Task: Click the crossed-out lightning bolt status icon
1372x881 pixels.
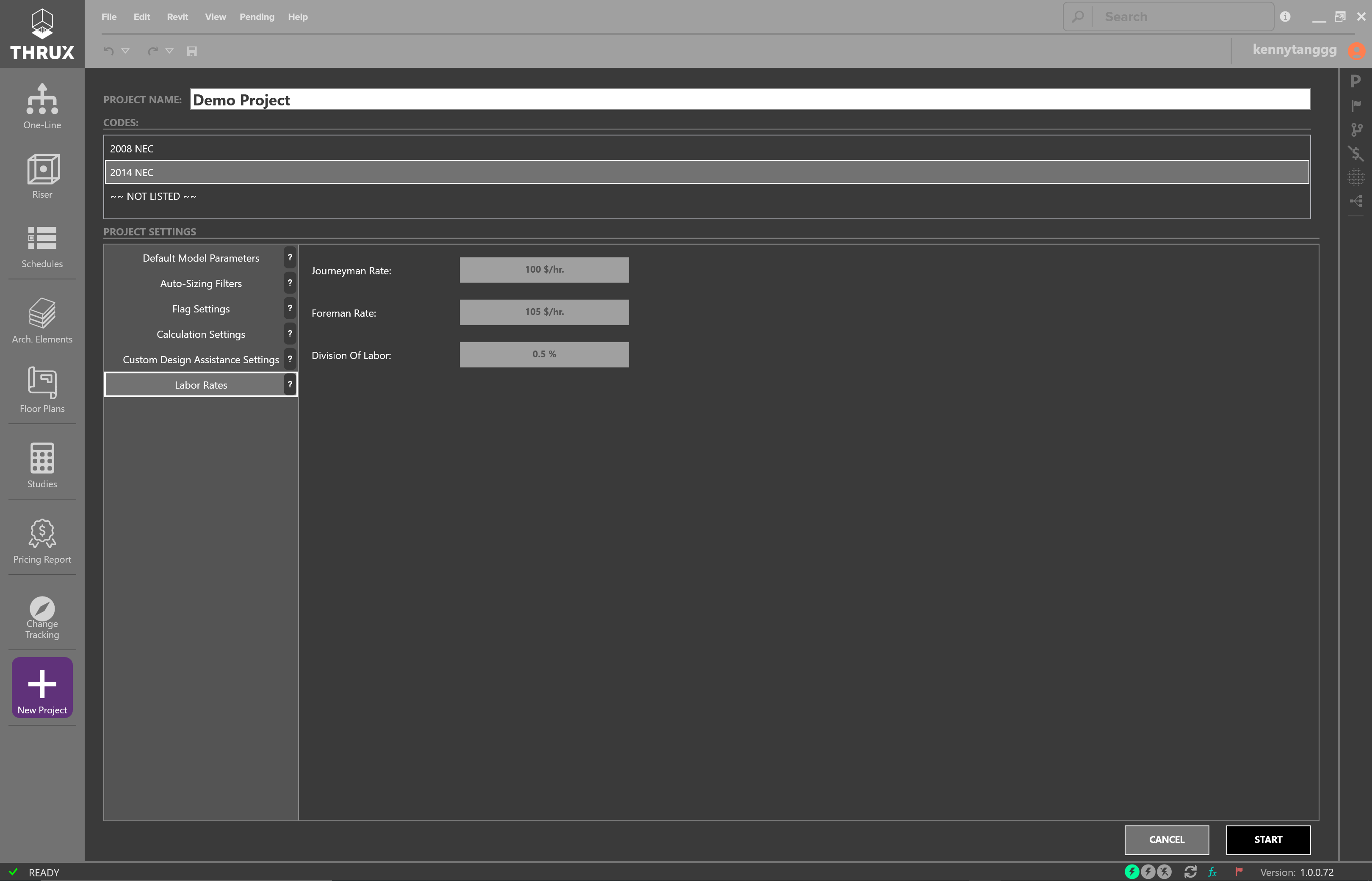Action: 1165,872
